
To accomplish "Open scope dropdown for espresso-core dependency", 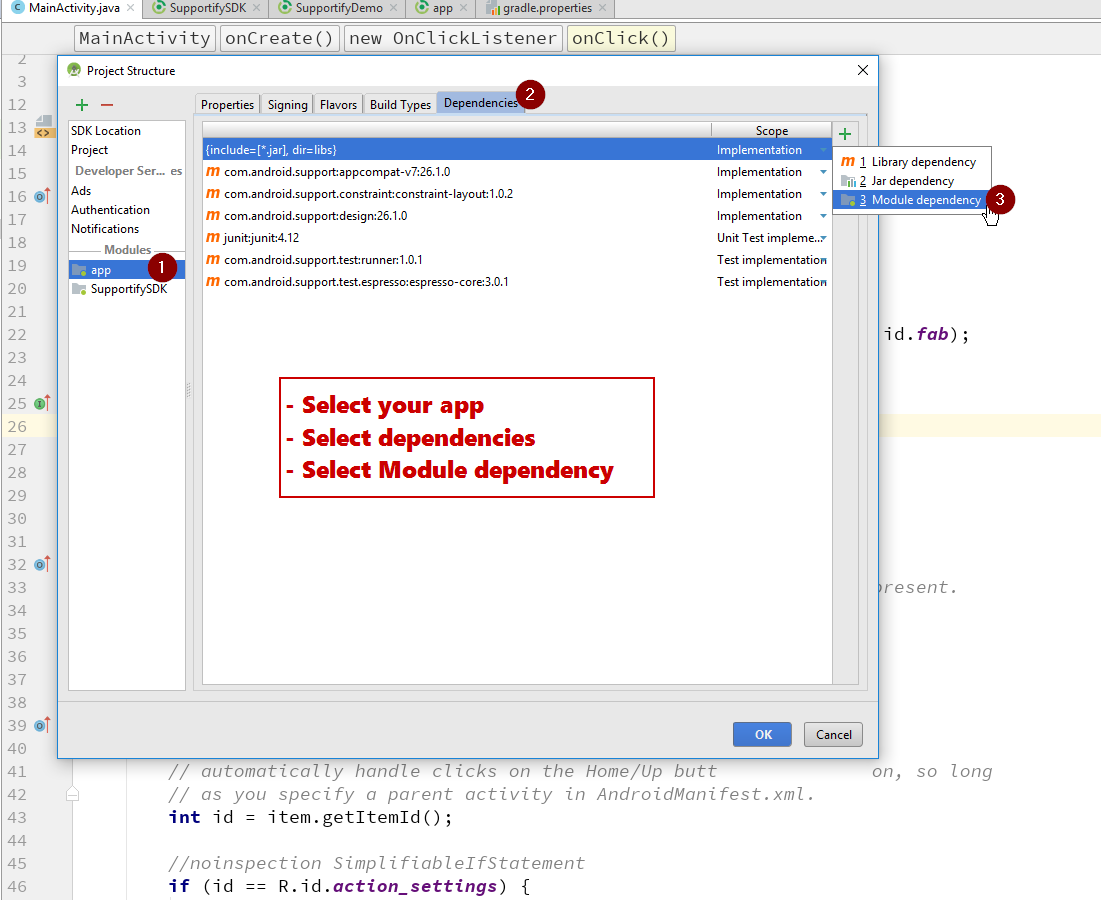I will click(x=824, y=282).
